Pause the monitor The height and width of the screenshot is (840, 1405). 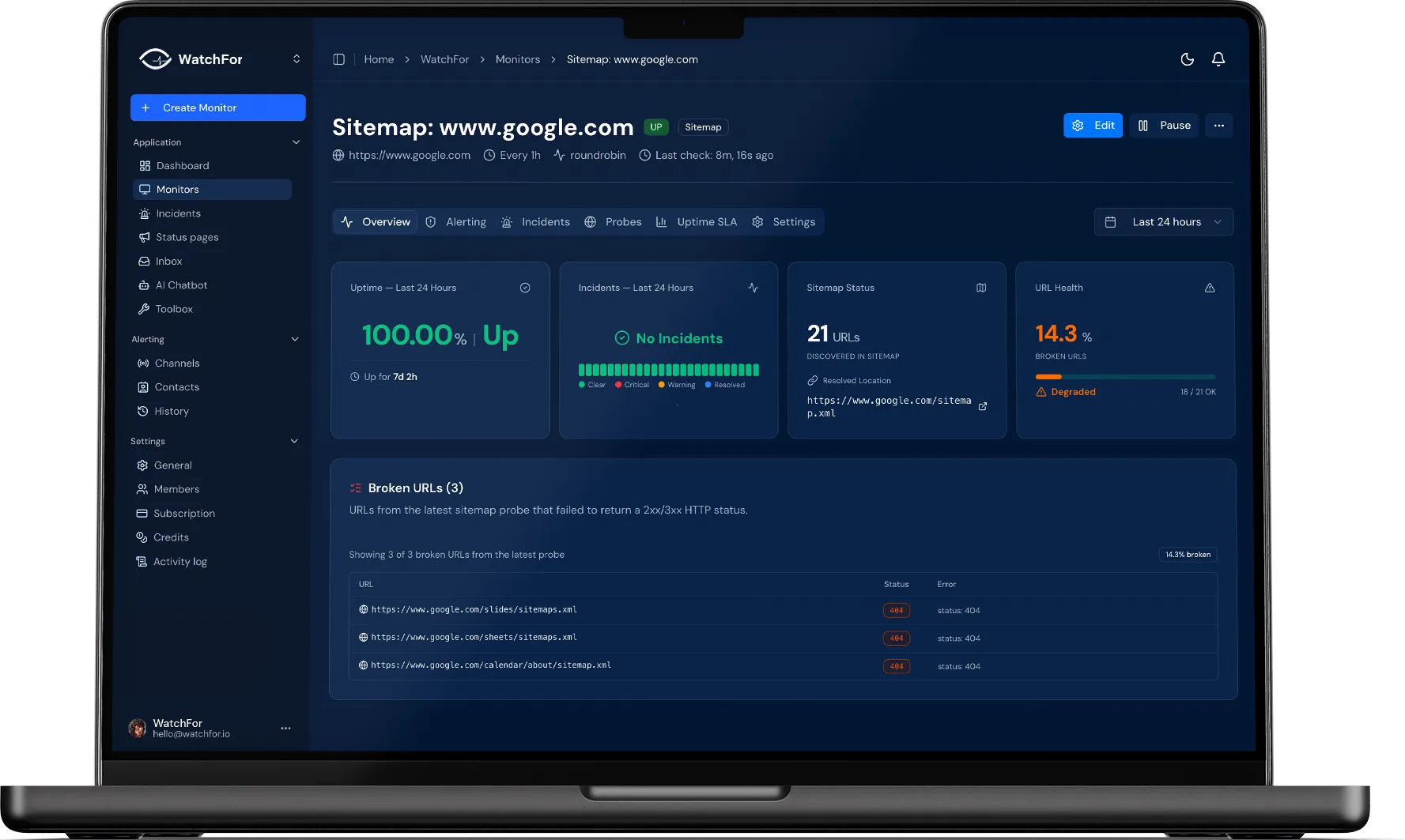(x=1164, y=126)
